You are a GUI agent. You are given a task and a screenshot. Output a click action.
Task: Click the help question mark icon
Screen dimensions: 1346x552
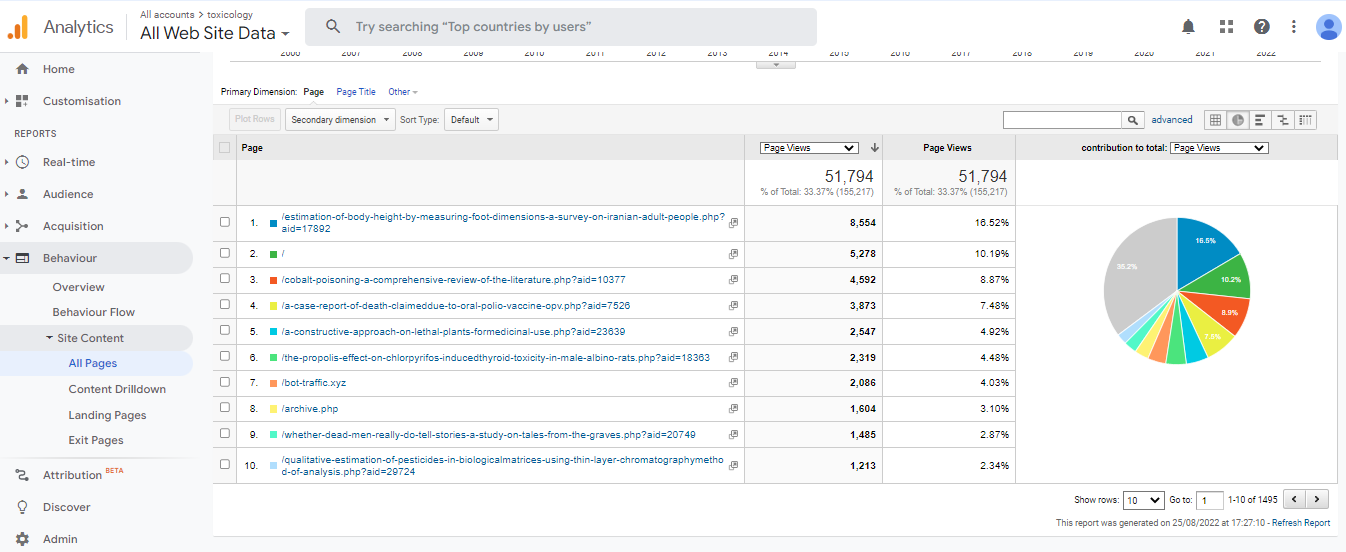[x=1262, y=27]
